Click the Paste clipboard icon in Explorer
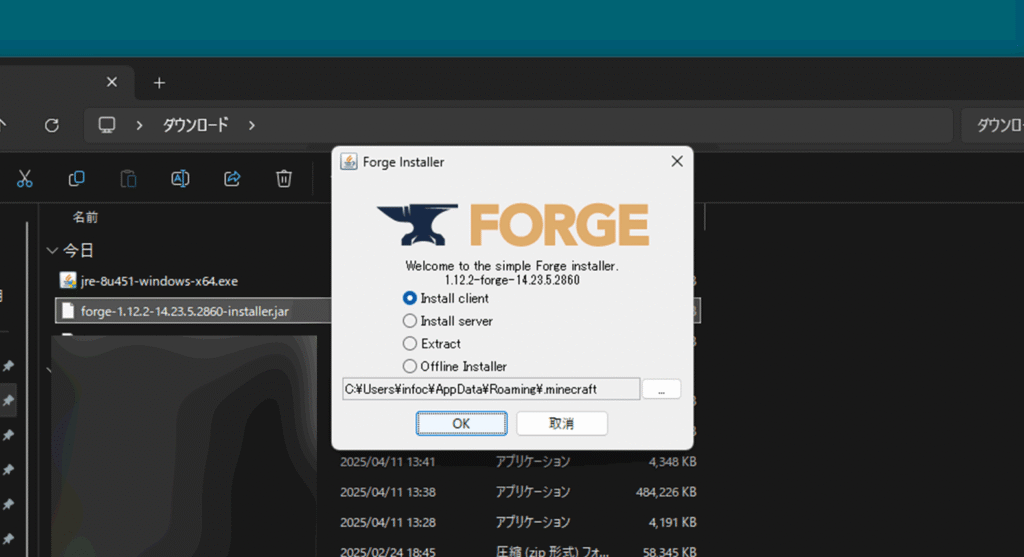Image resolution: width=1024 pixels, height=557 pixels. coord(129,178)
